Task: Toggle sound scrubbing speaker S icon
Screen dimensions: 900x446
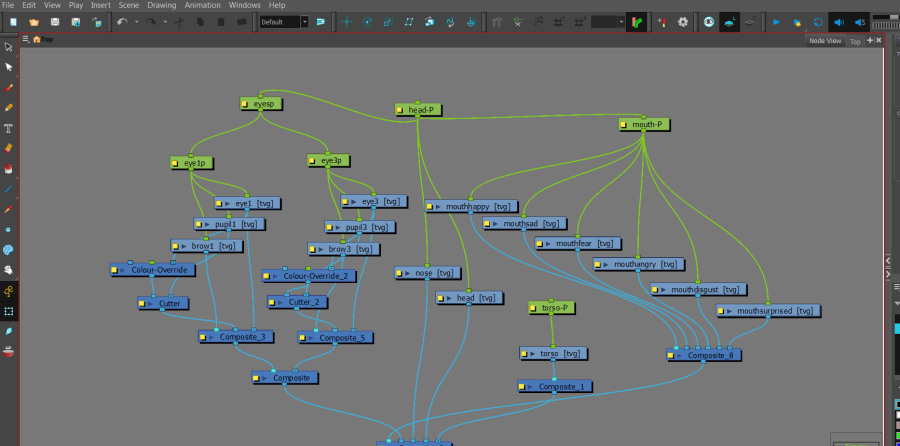Action: (859, 22)
